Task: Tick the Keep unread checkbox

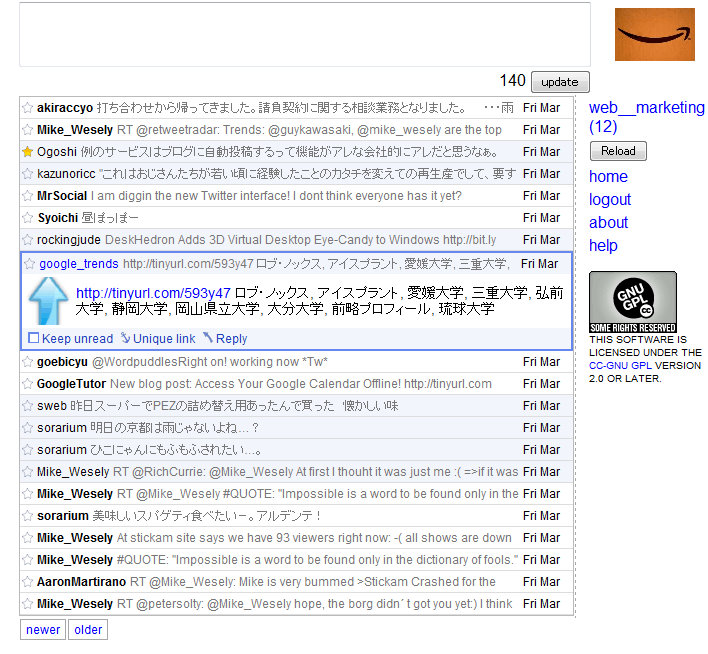Action: tap(33, 338)
